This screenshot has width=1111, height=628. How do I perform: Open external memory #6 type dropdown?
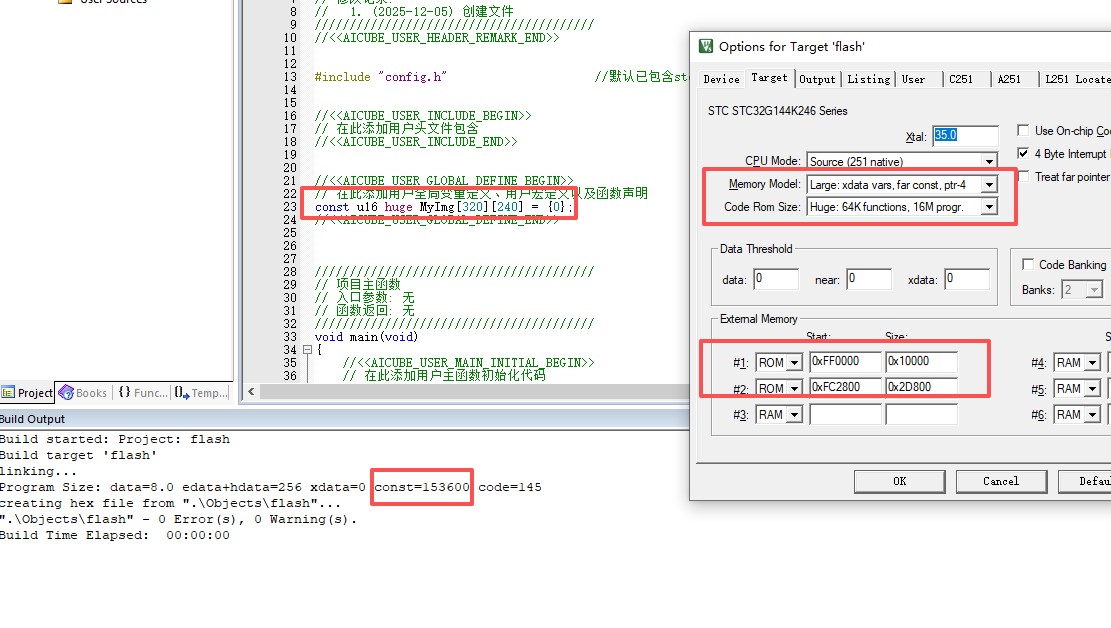1092,415
